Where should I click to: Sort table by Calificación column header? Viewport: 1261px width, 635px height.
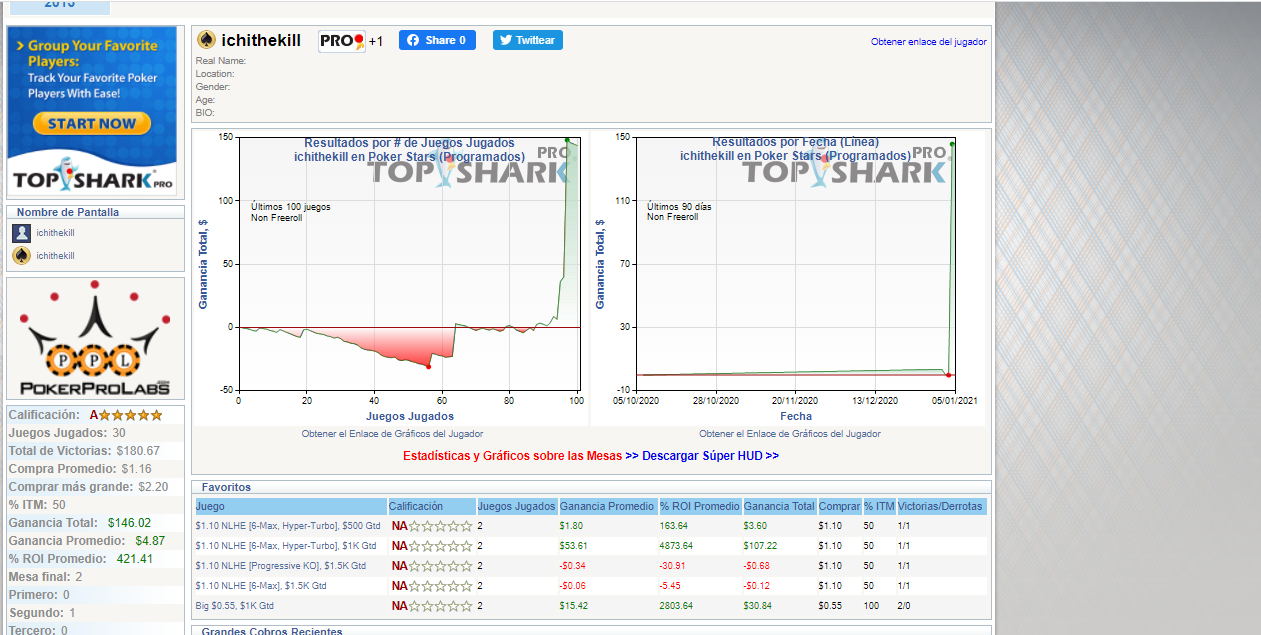pos(431,507)
